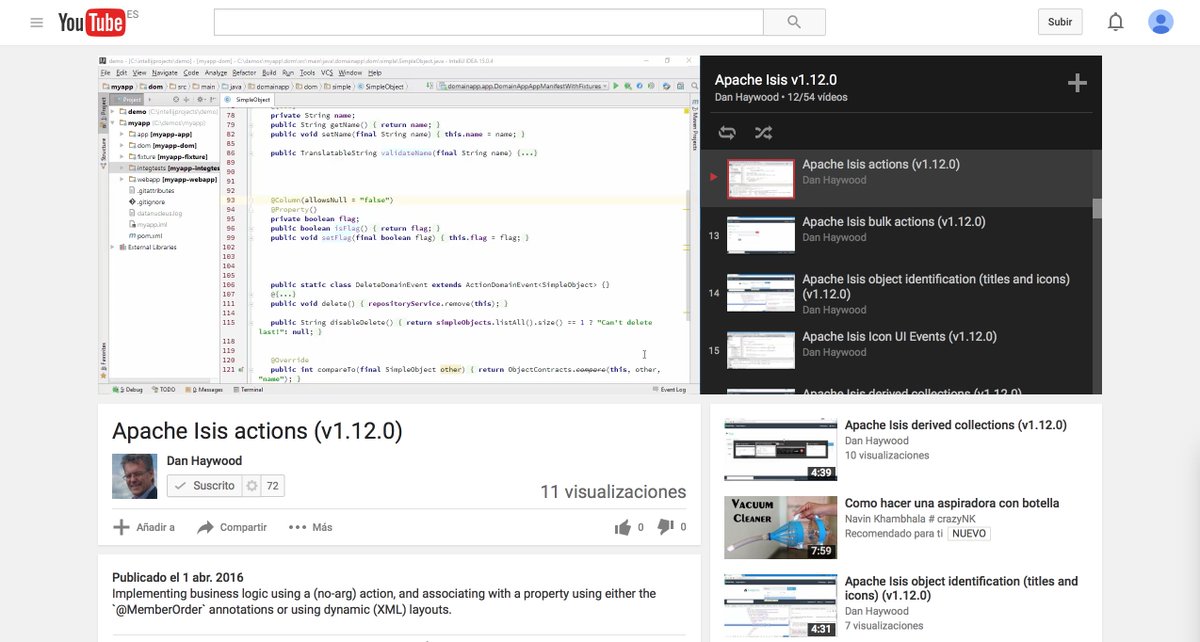Click the 72 subscriber count
This screenshot has height=642, width=1200.
coord(273,486)
